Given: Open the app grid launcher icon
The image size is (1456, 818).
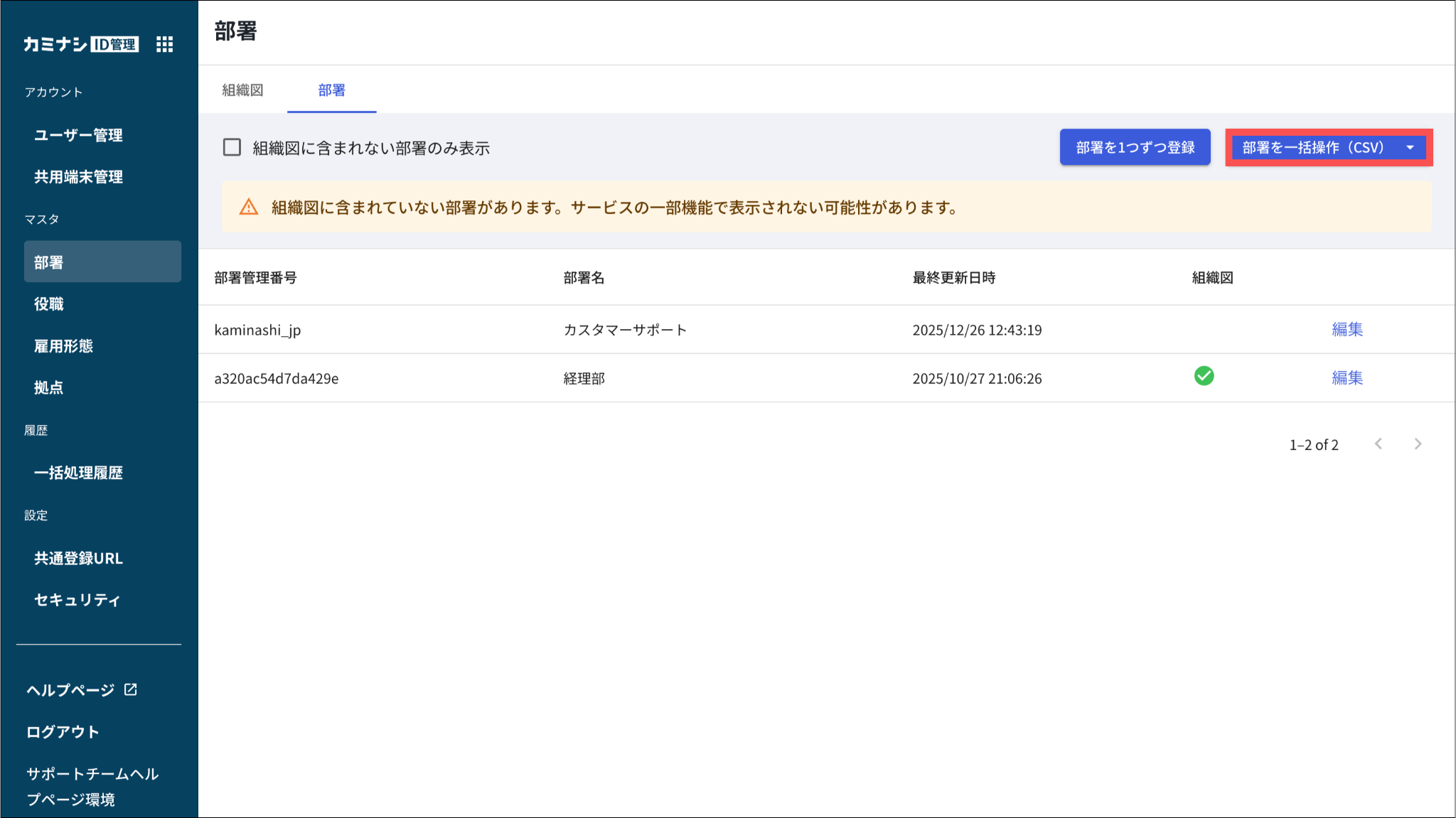Looking at the screenshot, I should tap(164, 44).
